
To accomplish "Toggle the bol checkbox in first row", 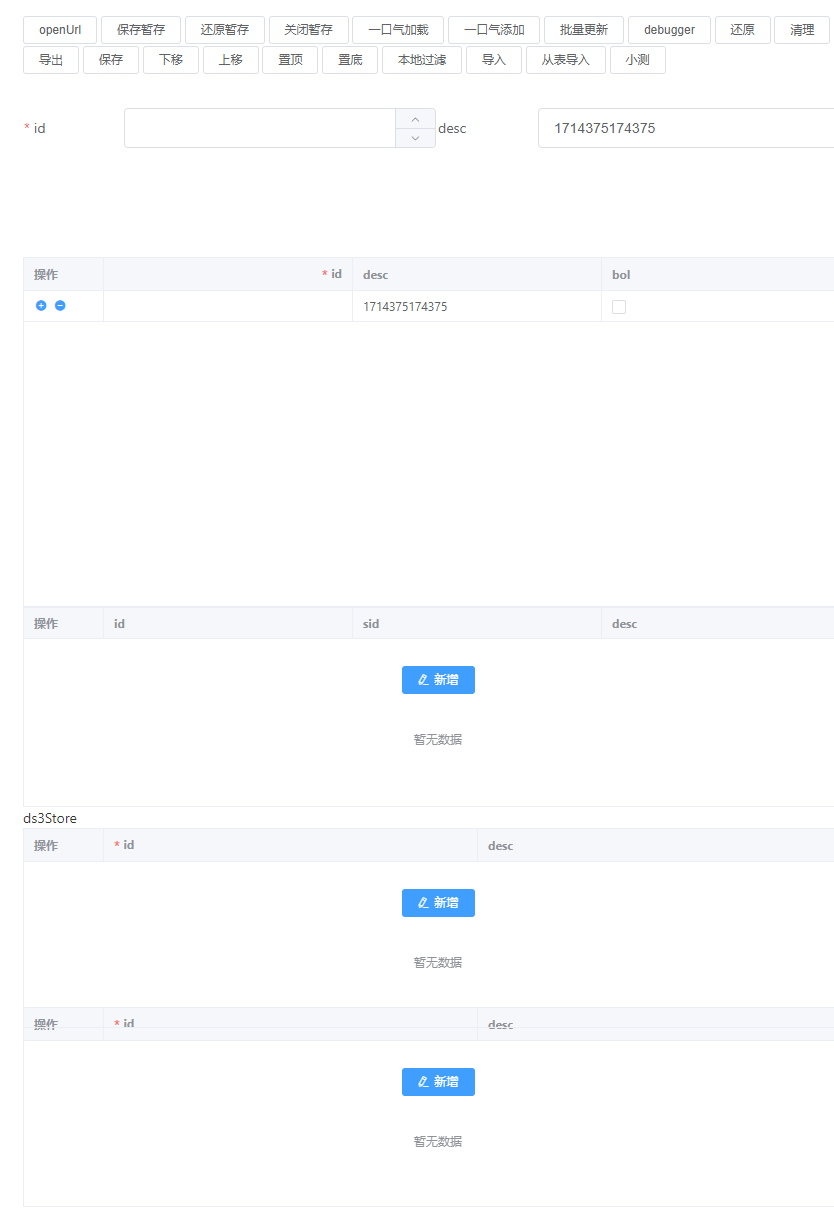I will [619, 307].
